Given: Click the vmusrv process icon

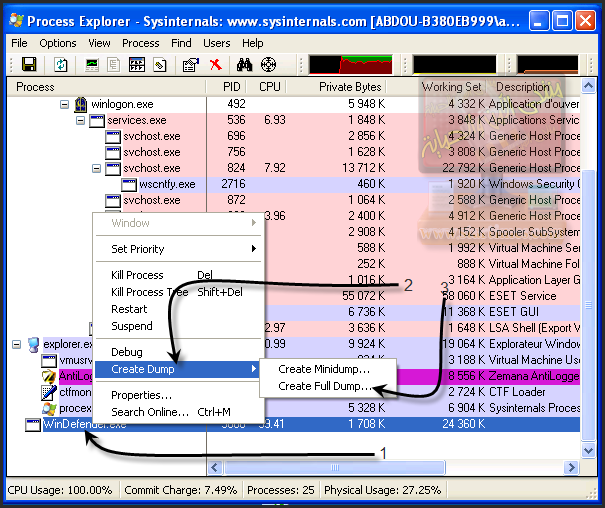Looking at the screenshot, I should [x=49, y=360].
